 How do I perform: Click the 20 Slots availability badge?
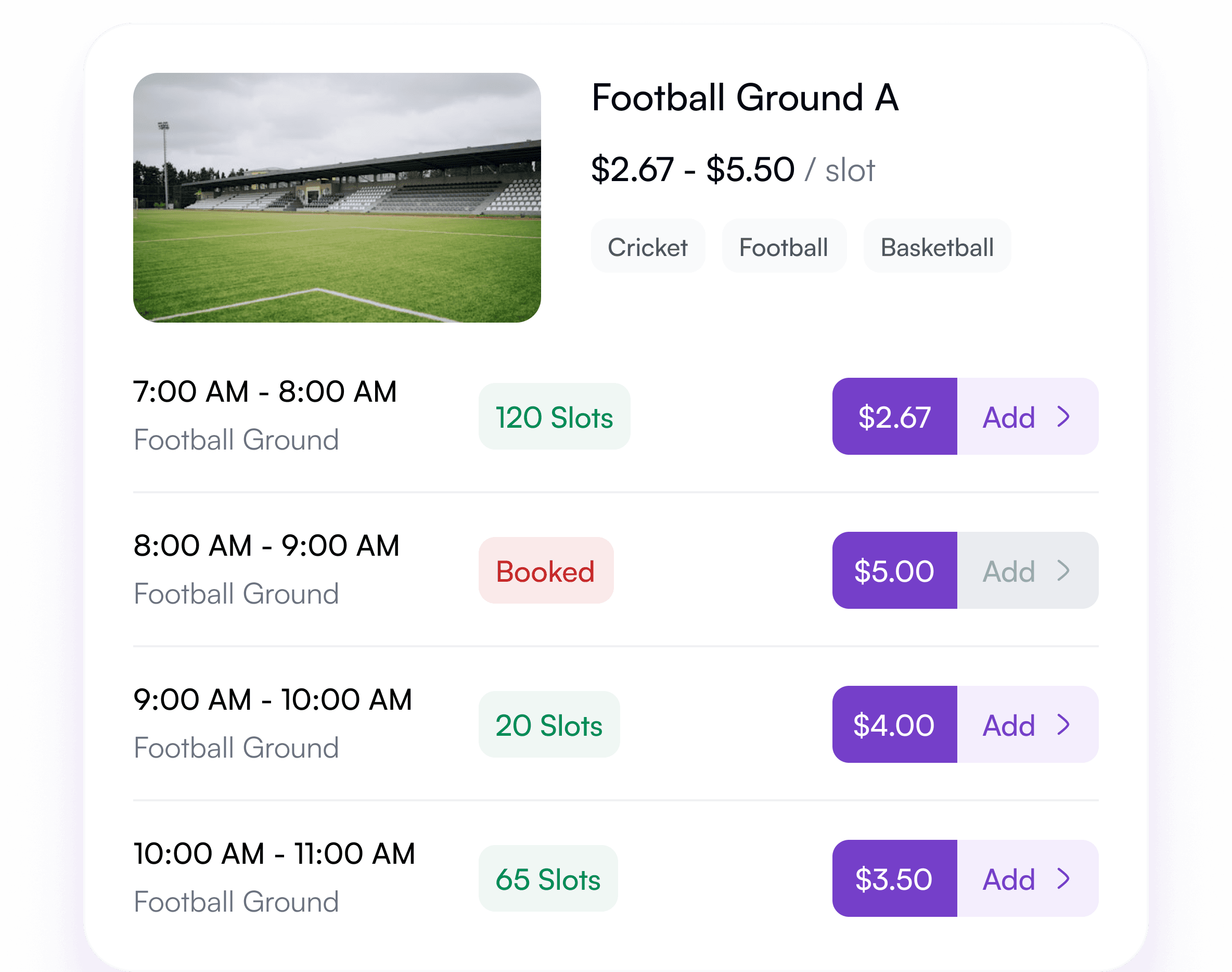[548, 725]
